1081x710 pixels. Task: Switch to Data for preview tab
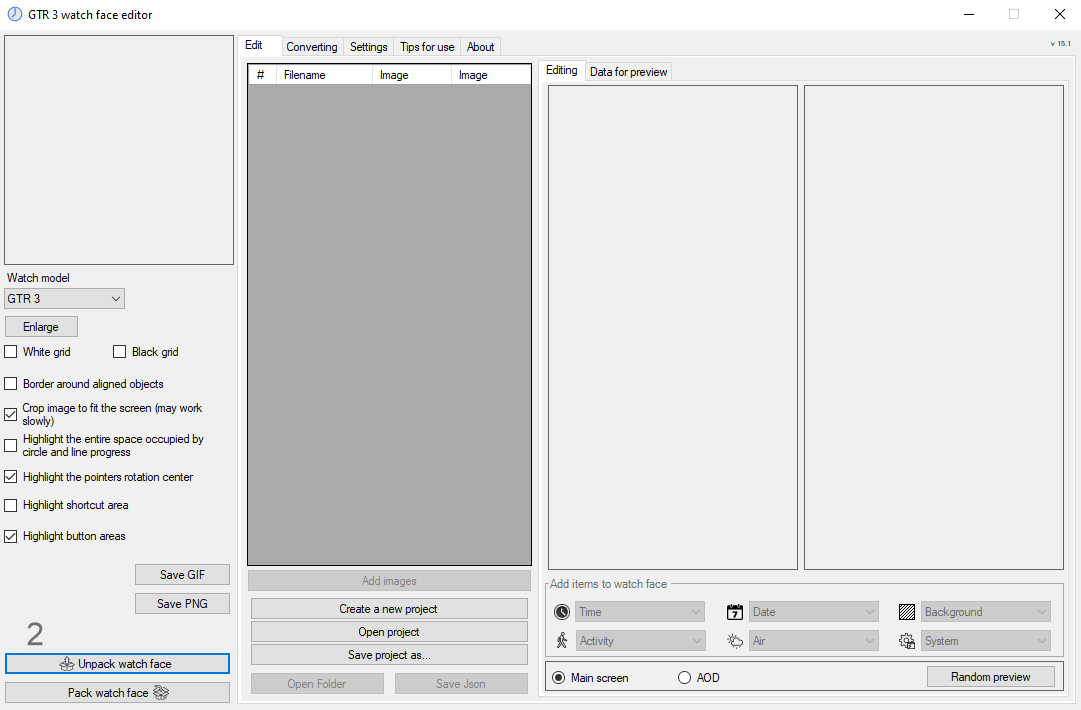click(x=628, y=72)
